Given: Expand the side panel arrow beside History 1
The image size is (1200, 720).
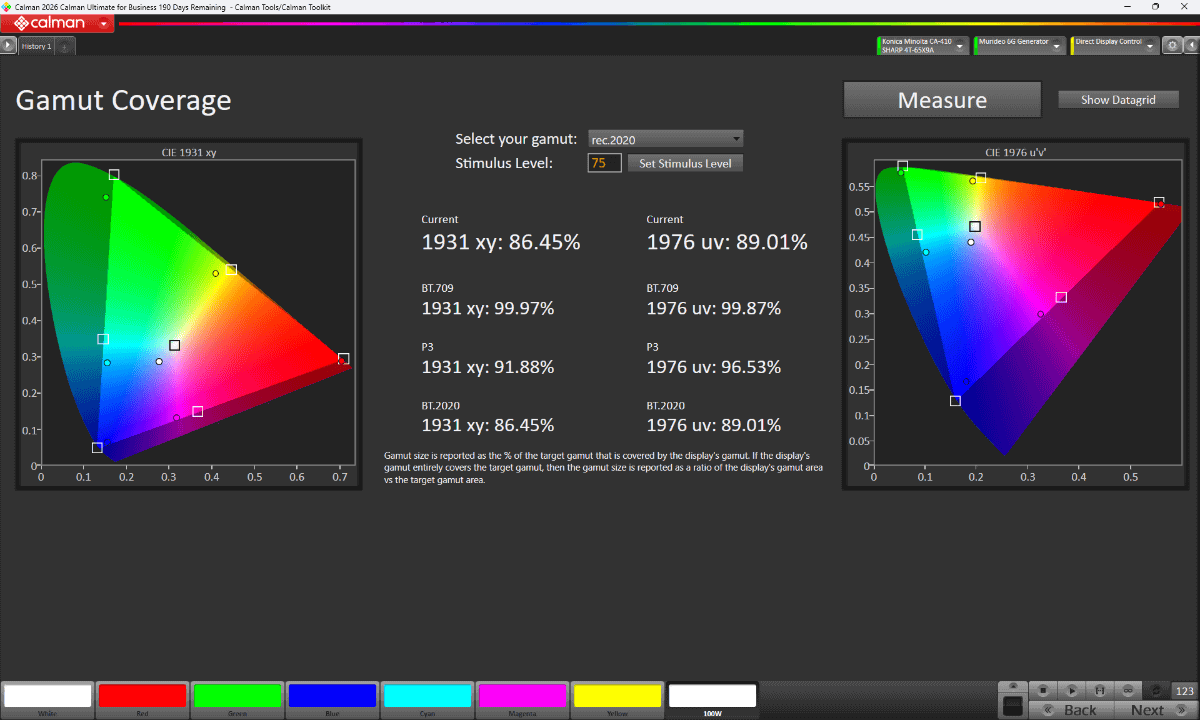Looking at the screenshot, I should click(x=8, y=46).
